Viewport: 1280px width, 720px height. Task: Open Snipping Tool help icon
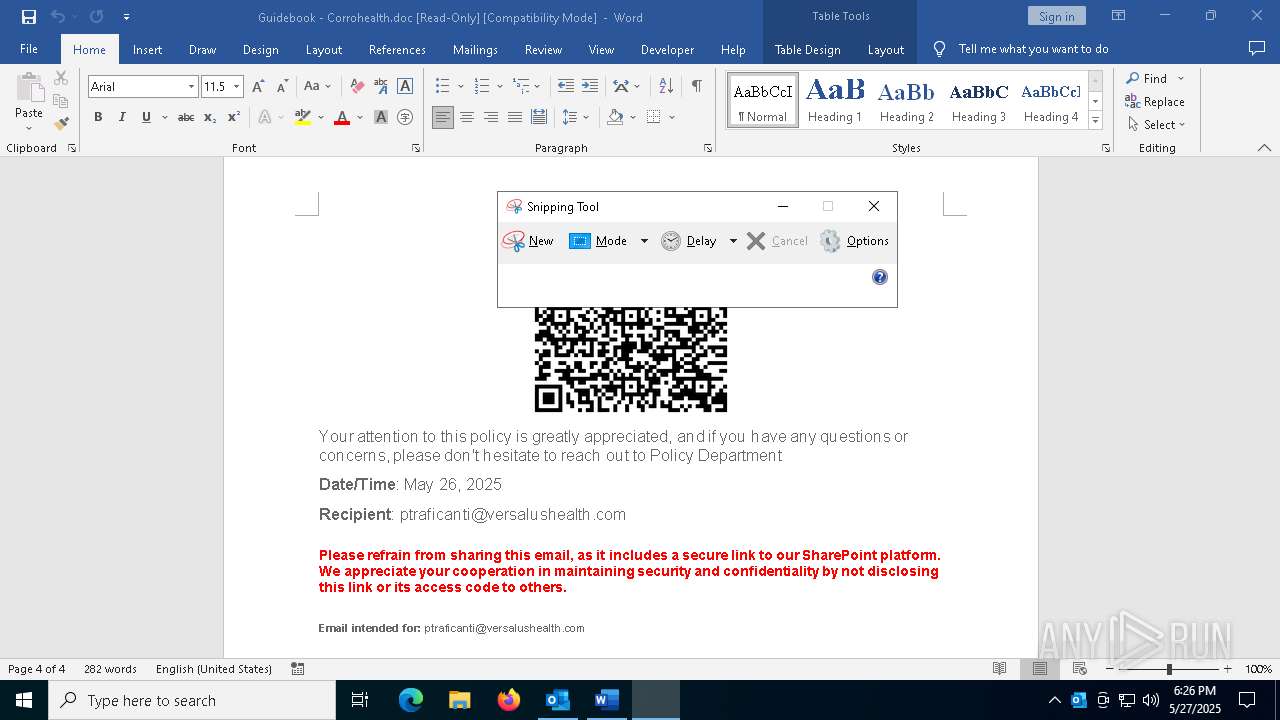pyautogui.click(x=880, y=277)
